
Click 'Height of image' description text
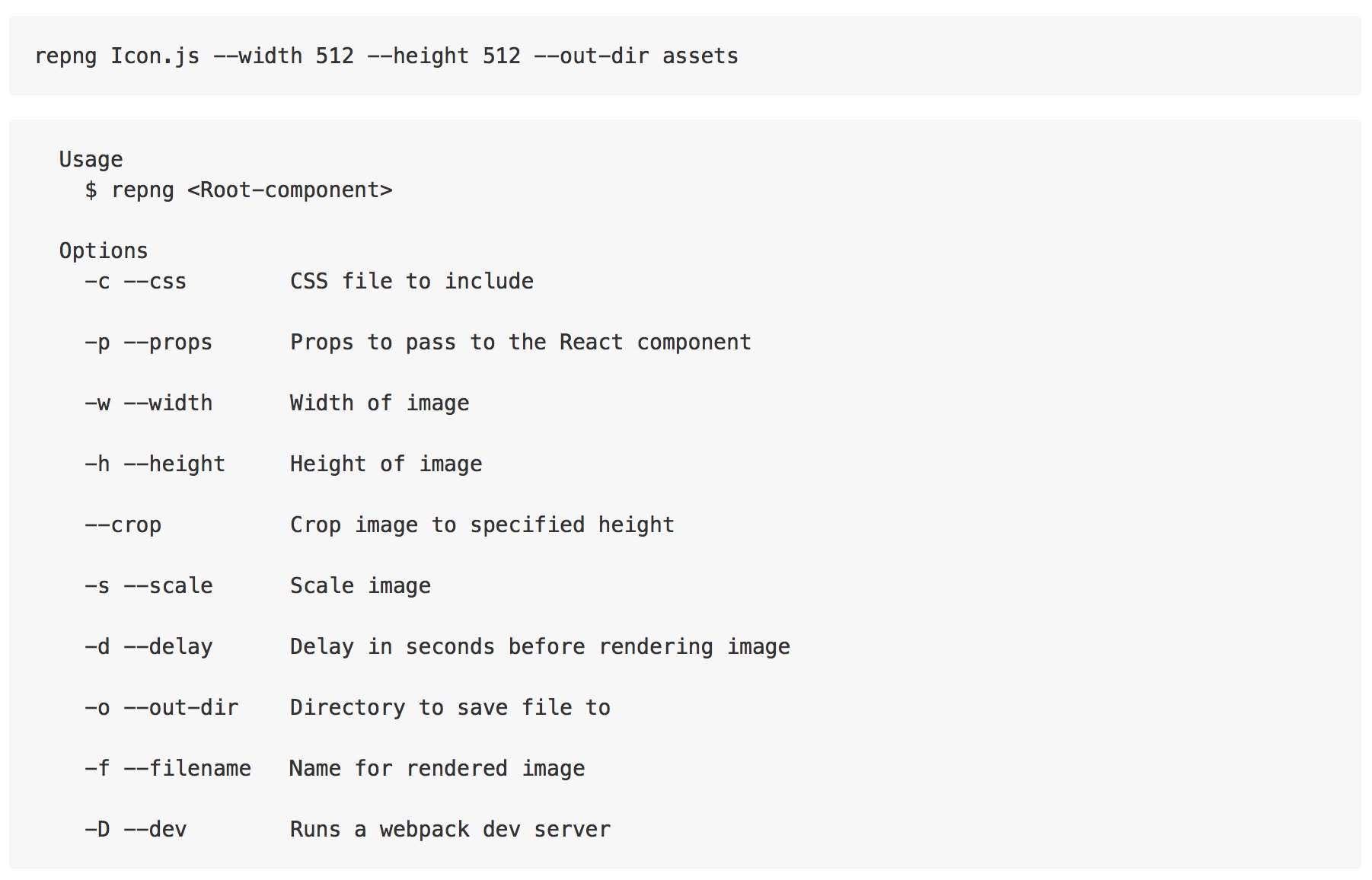[x=386, y=464]
